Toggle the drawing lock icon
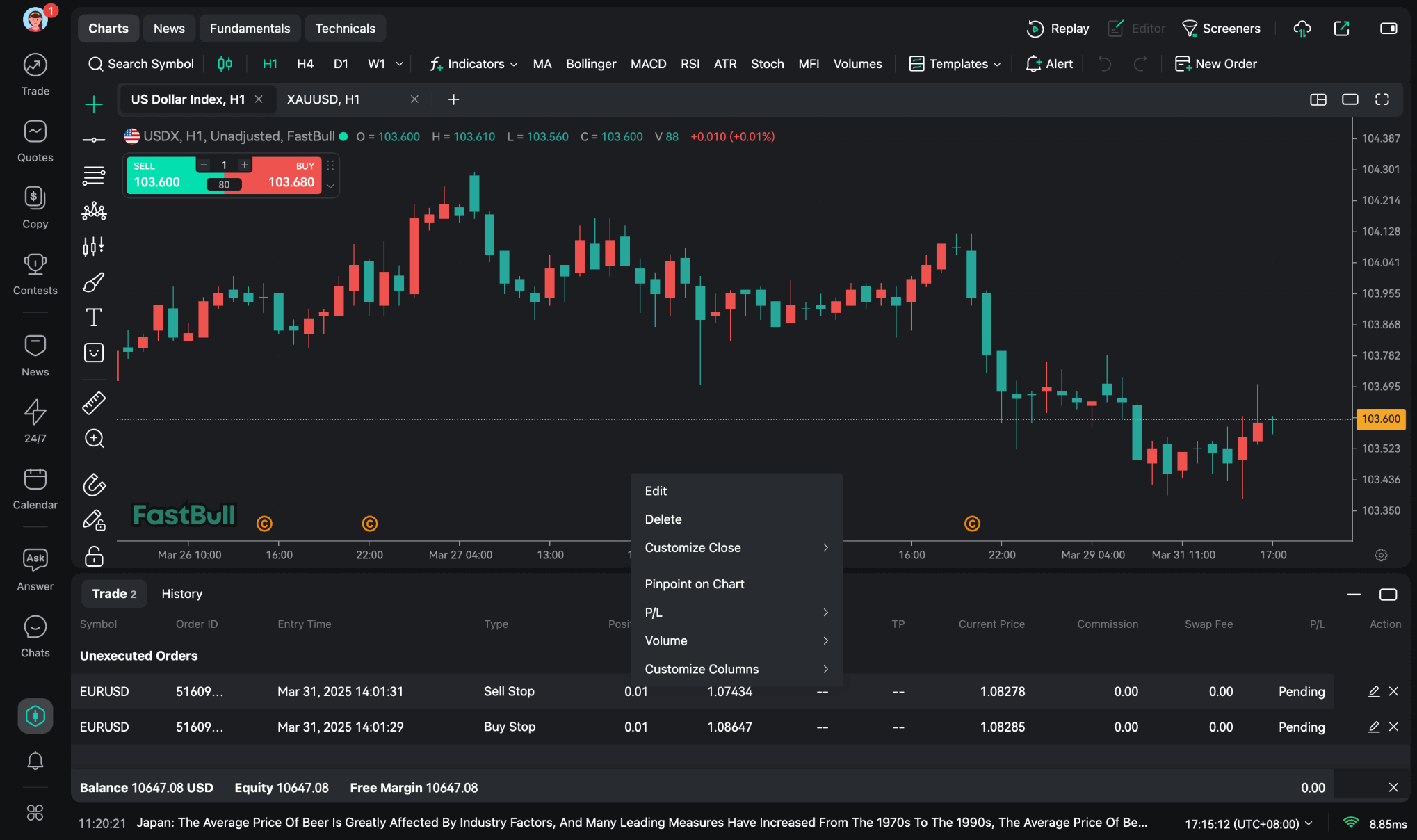Image resolution: width=1417 pixels, height=840 pixels. [94, 556]
